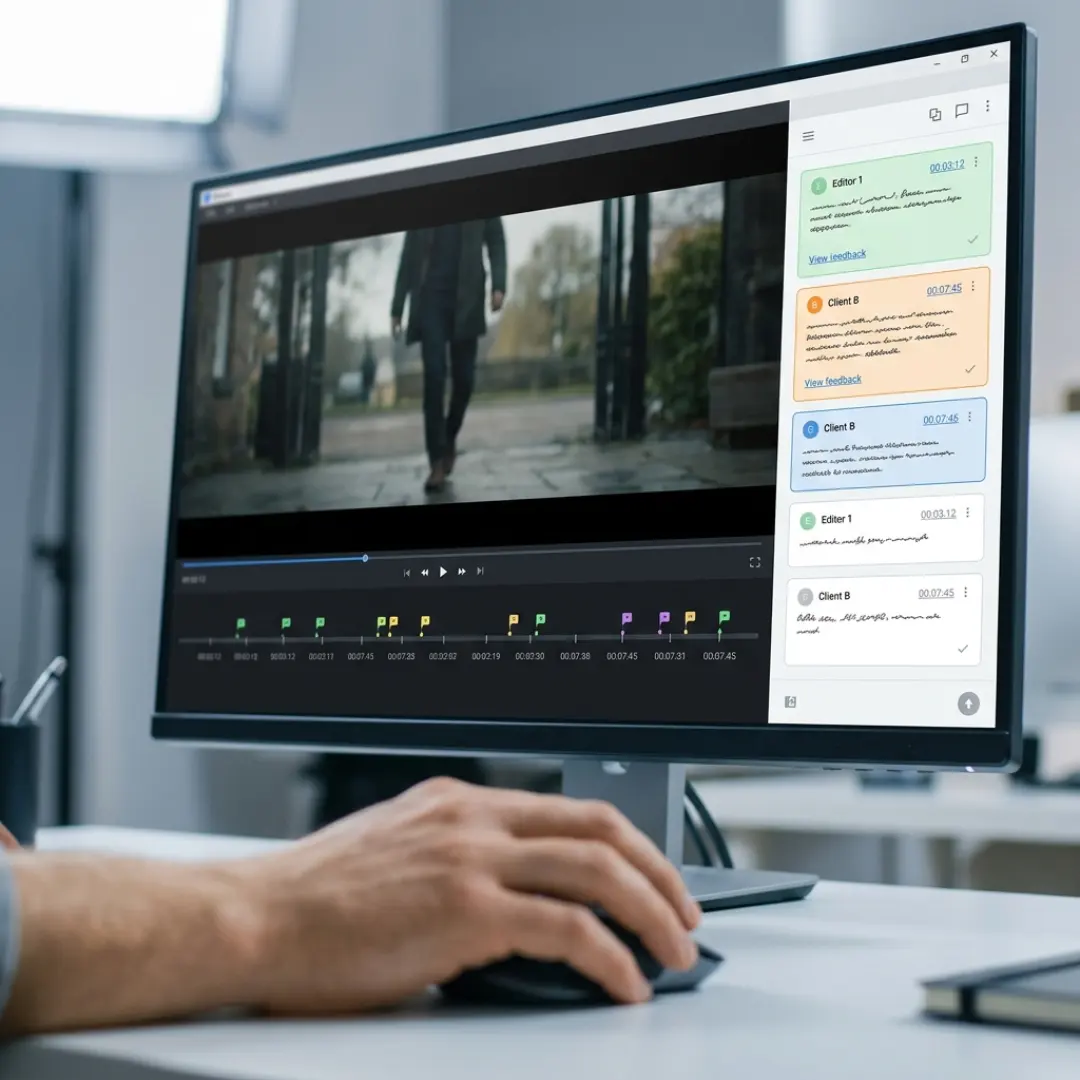Skip to the end of the video
The height and width of the screenshot is (1080, 1080).
(x=480, y=570)
